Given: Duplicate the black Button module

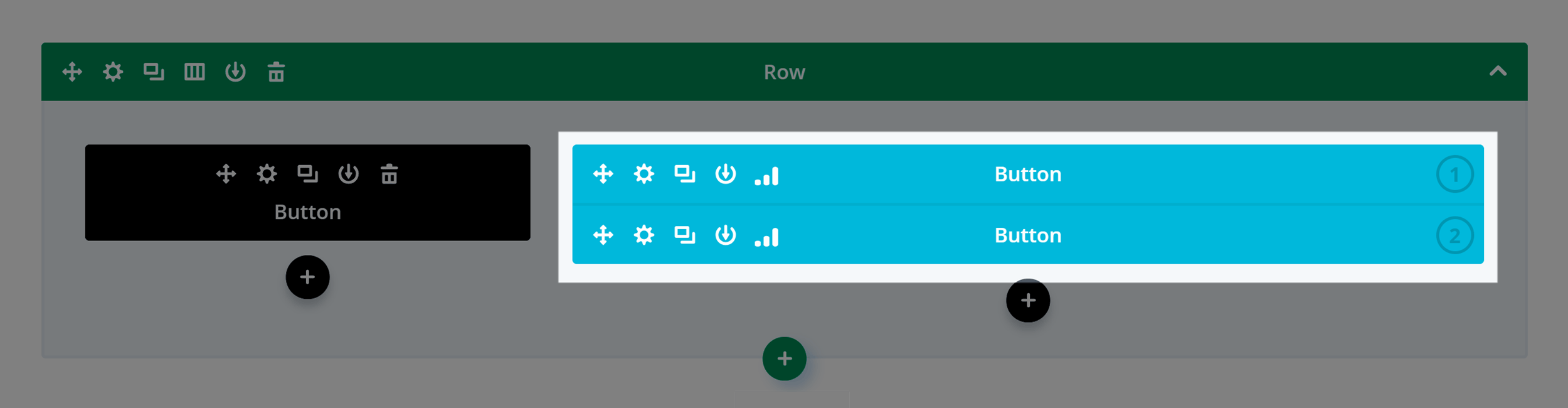Looking at the screenshot, I should click(307, 173).
